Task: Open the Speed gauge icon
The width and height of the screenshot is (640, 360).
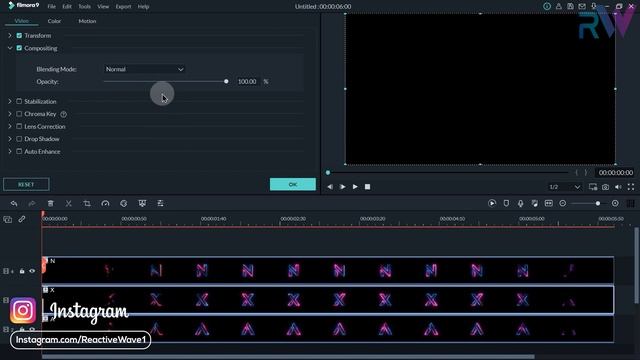Action: (105, 203)
